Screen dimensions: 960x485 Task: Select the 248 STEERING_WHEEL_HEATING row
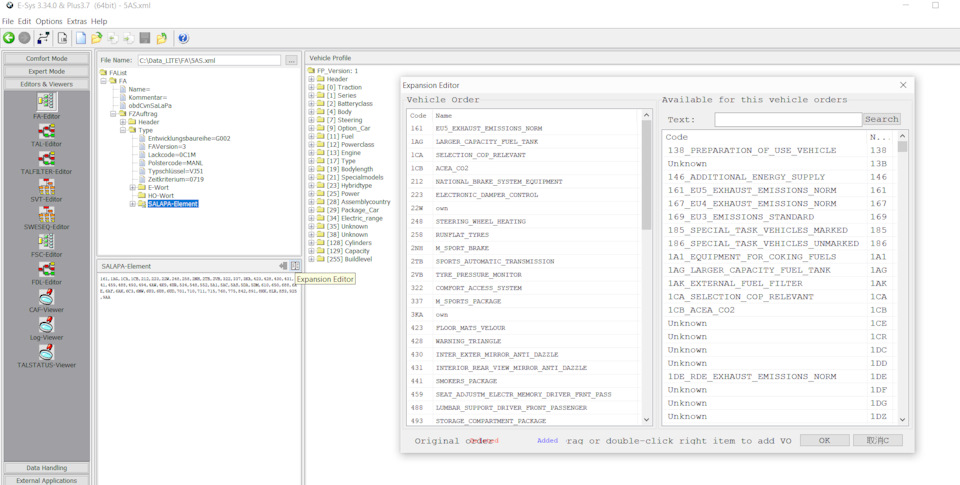[523, 221]
